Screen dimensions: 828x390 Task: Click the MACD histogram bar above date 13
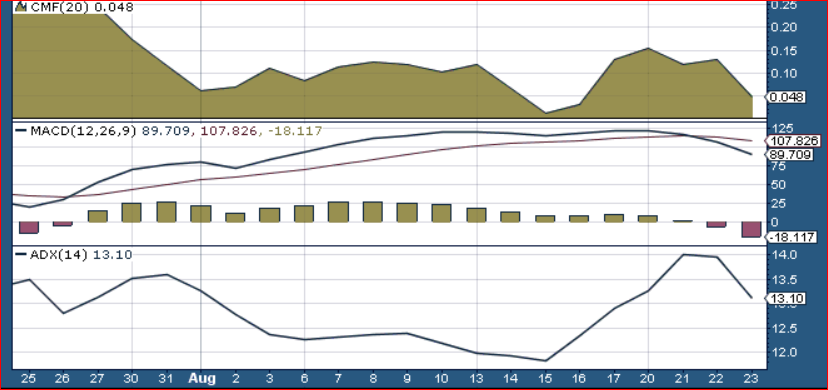(x=476, y=215)
